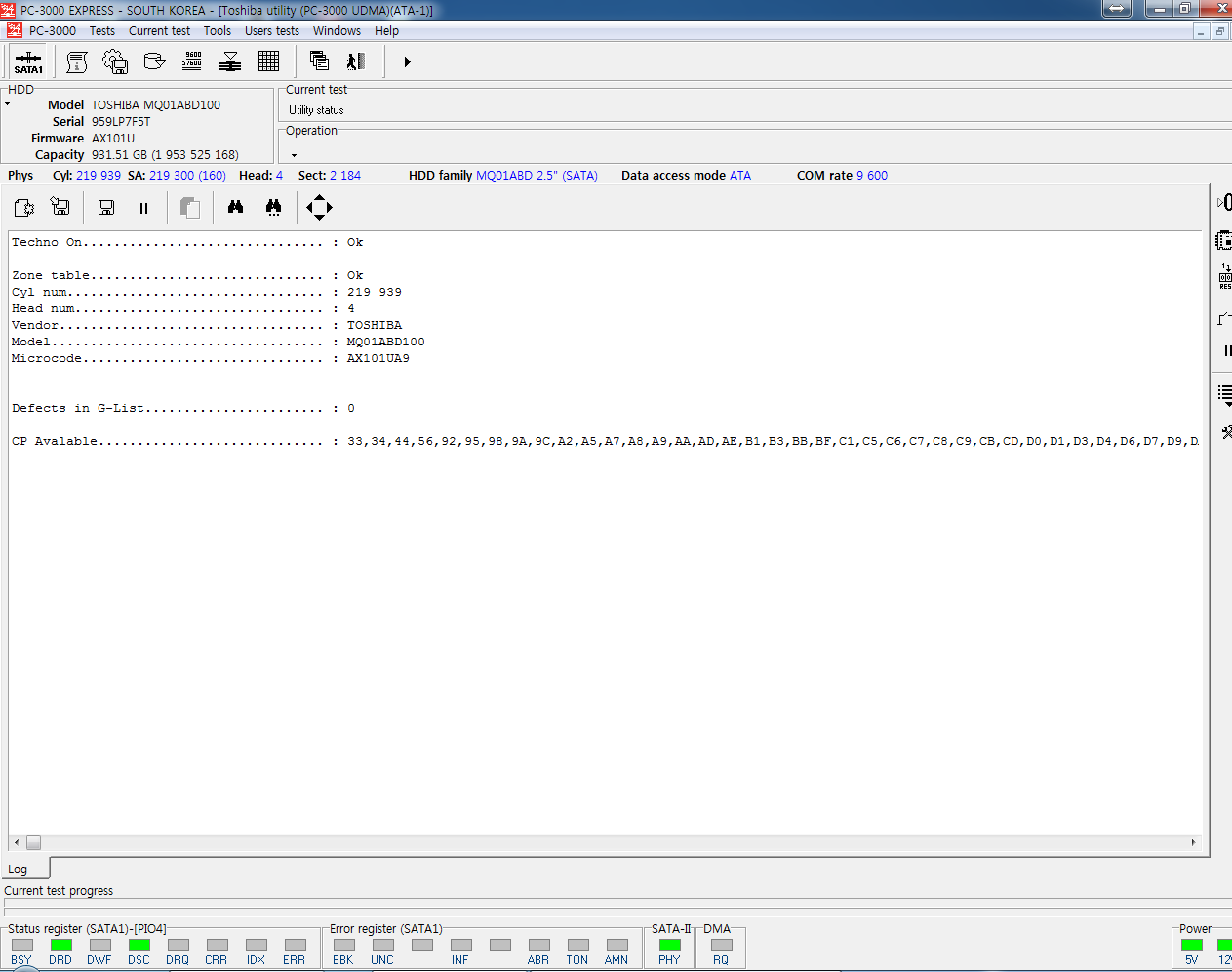1232x972 pixels.
Task: Click the log horizontal scrollbar thumb
Action: [x=33, y=842]
